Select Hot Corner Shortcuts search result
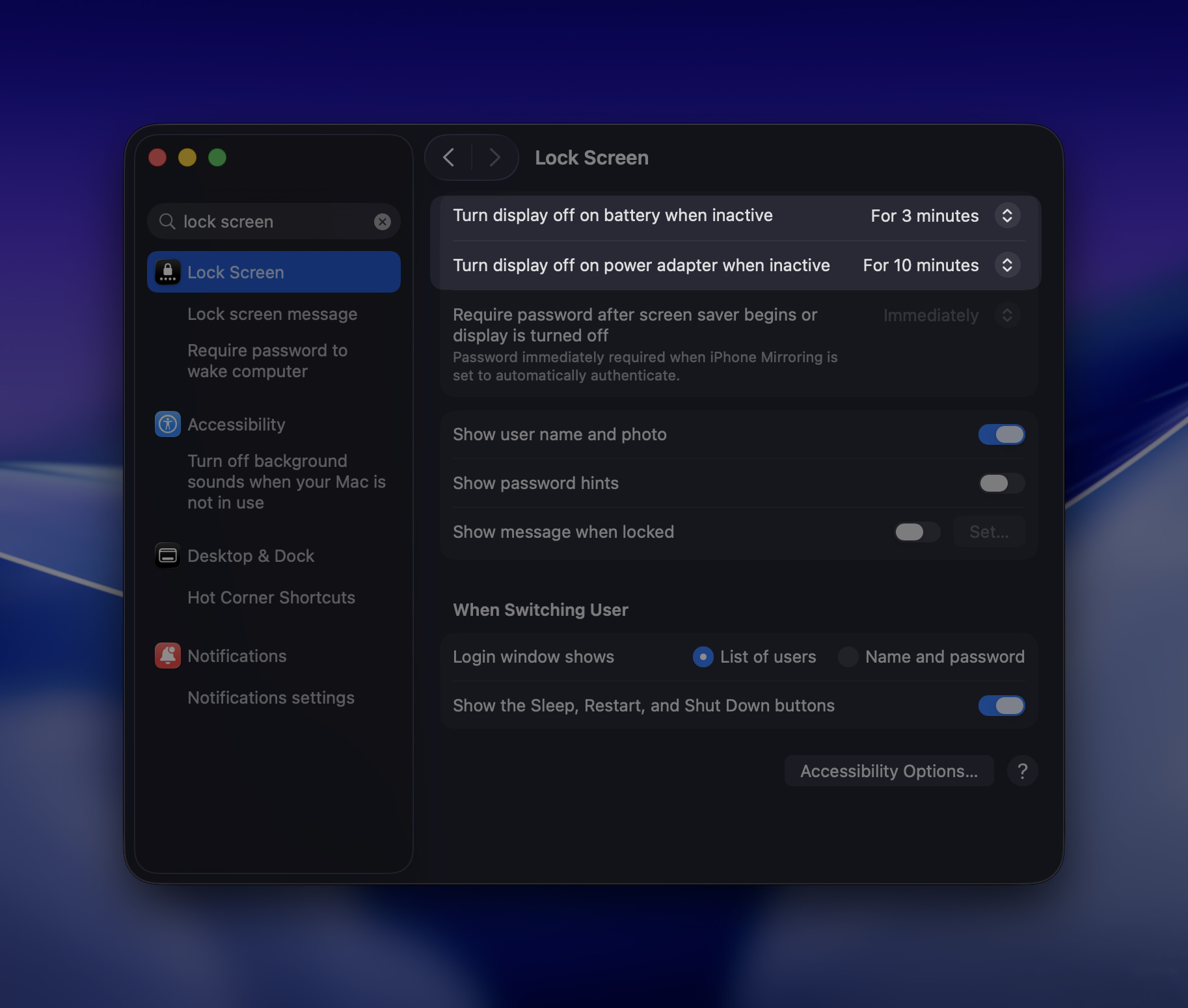Screen dimensions: 1188x1008 (x=271, y=598)
